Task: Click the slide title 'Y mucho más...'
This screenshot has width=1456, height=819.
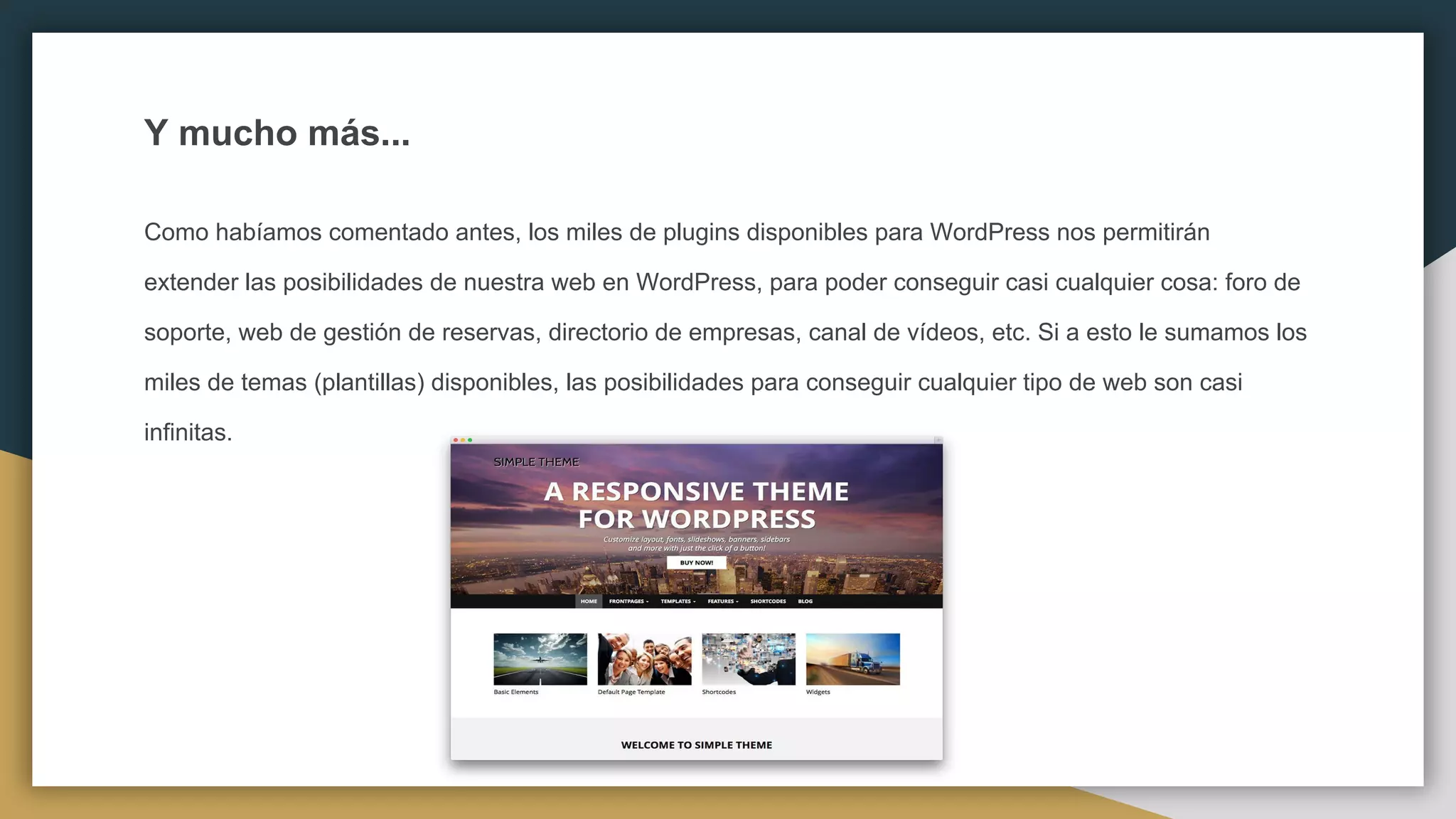Action: coord(277,133)
